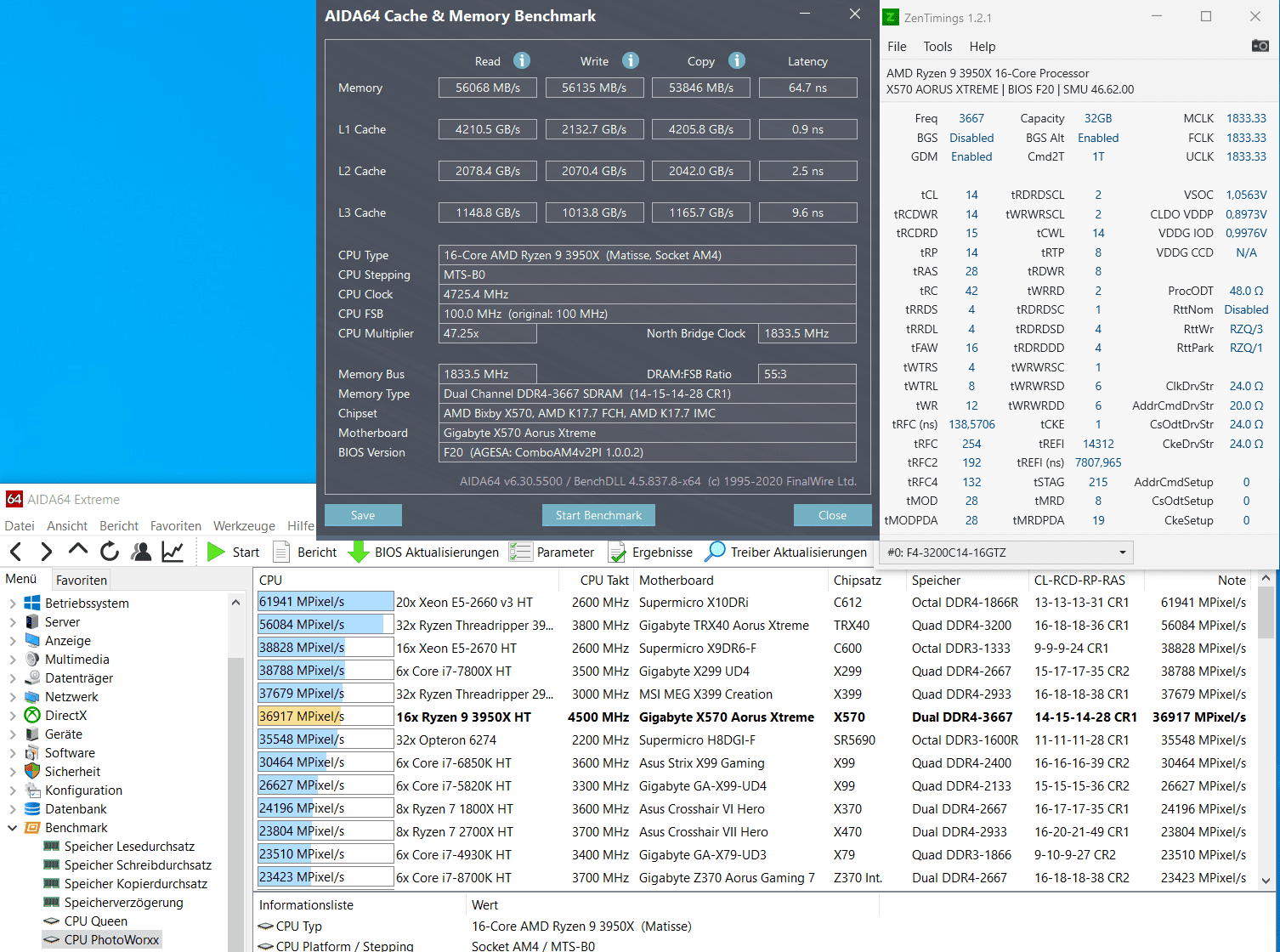Select CPU PhotoWorxx benchmark
The height and width of the screenshot is (952, 1280).
[x=111, y=940]
